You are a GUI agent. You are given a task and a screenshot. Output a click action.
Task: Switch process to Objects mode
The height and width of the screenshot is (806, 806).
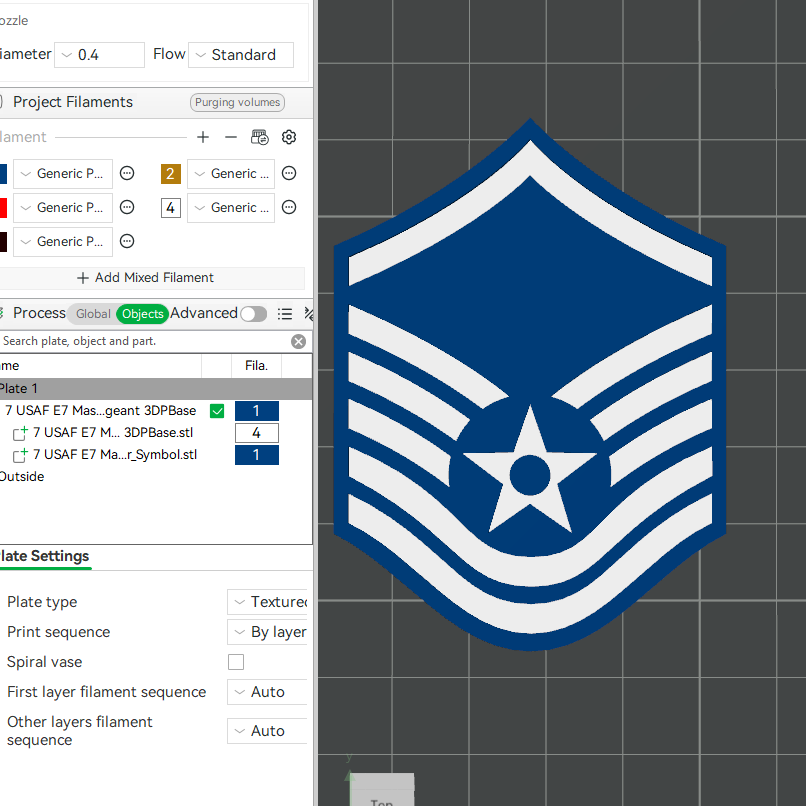[142, 314]
